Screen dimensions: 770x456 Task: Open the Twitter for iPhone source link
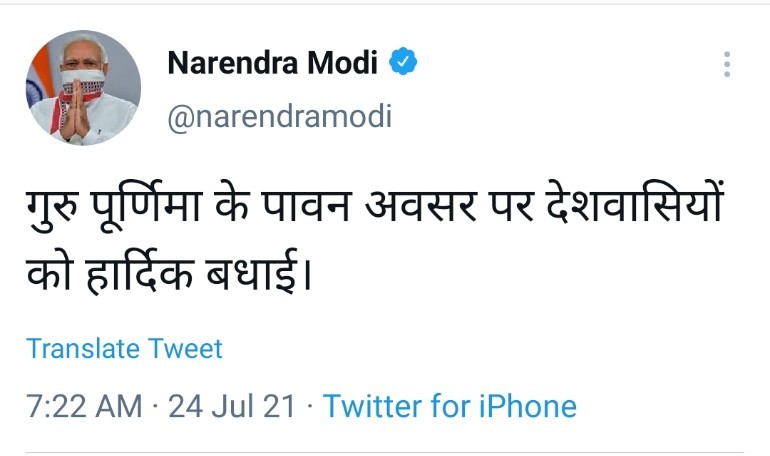coord(450,407)
